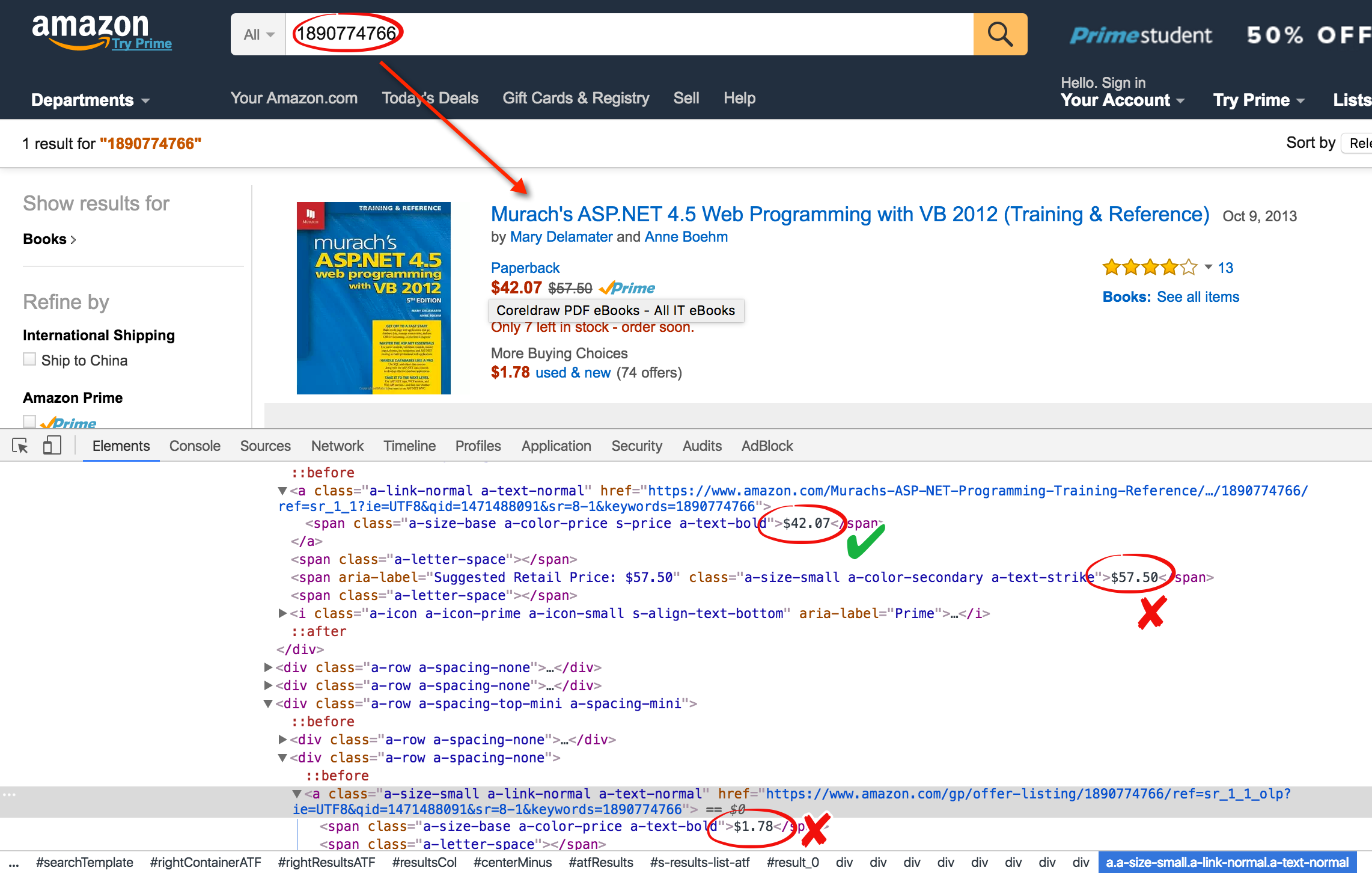Open the Your Account dropdown
Image resolution: width=1372 pixels, height=873 pixels.
(x=1122, y=100)
